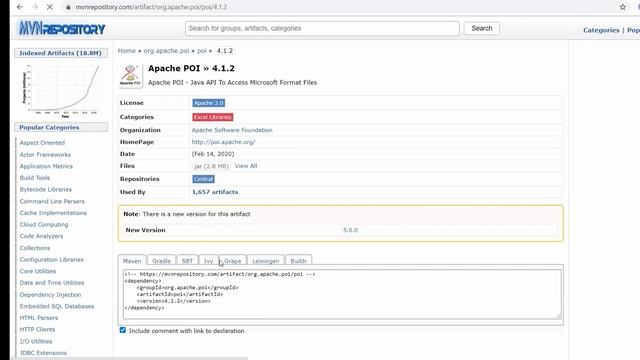Viewport: 640px width, 360px height.
Task: Click View All files link
Action: pyautogui.click(x=246, y=166)
